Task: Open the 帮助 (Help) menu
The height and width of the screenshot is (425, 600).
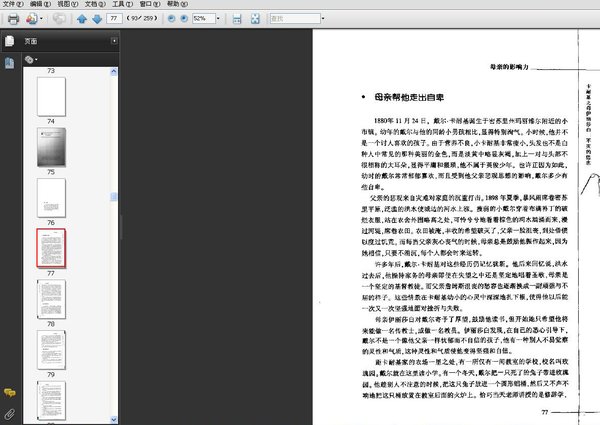Action: (173, 5)
